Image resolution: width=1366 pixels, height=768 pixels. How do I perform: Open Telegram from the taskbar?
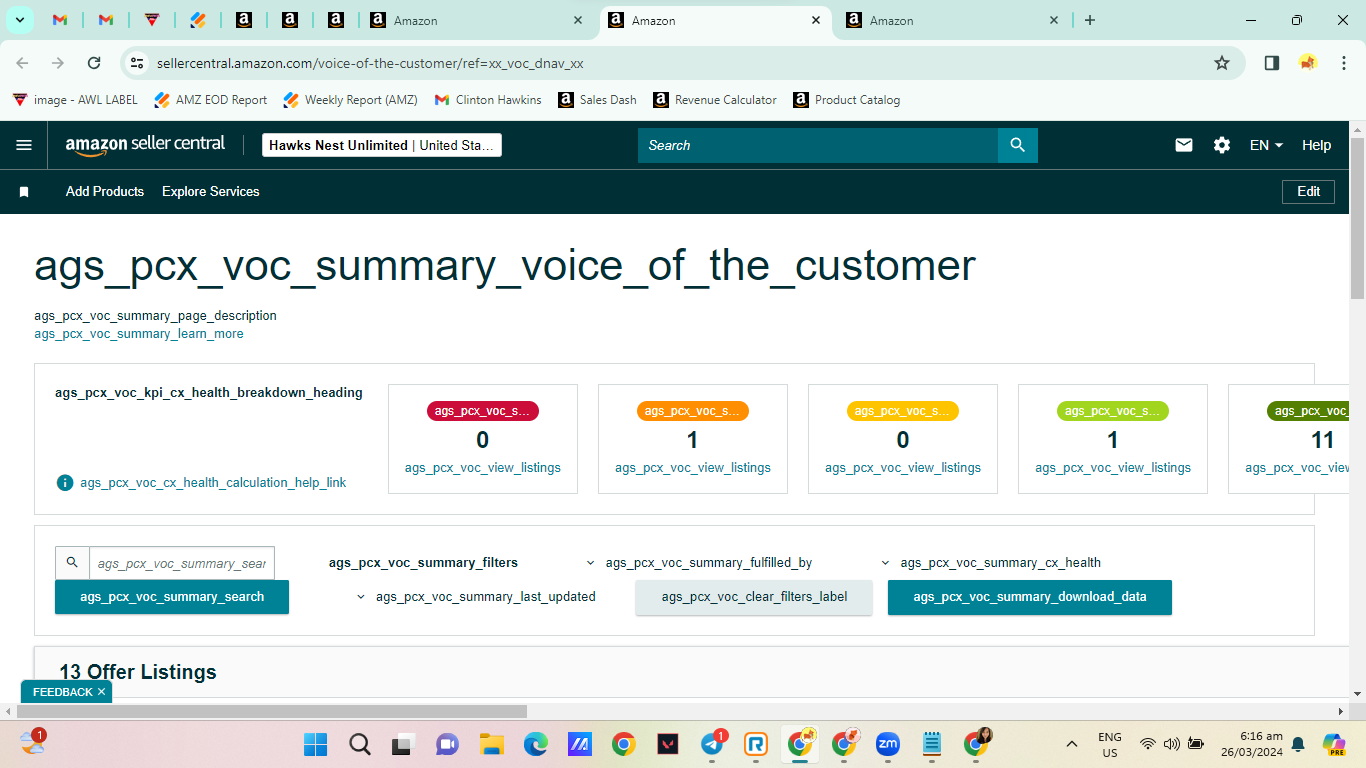pos(713,744)
